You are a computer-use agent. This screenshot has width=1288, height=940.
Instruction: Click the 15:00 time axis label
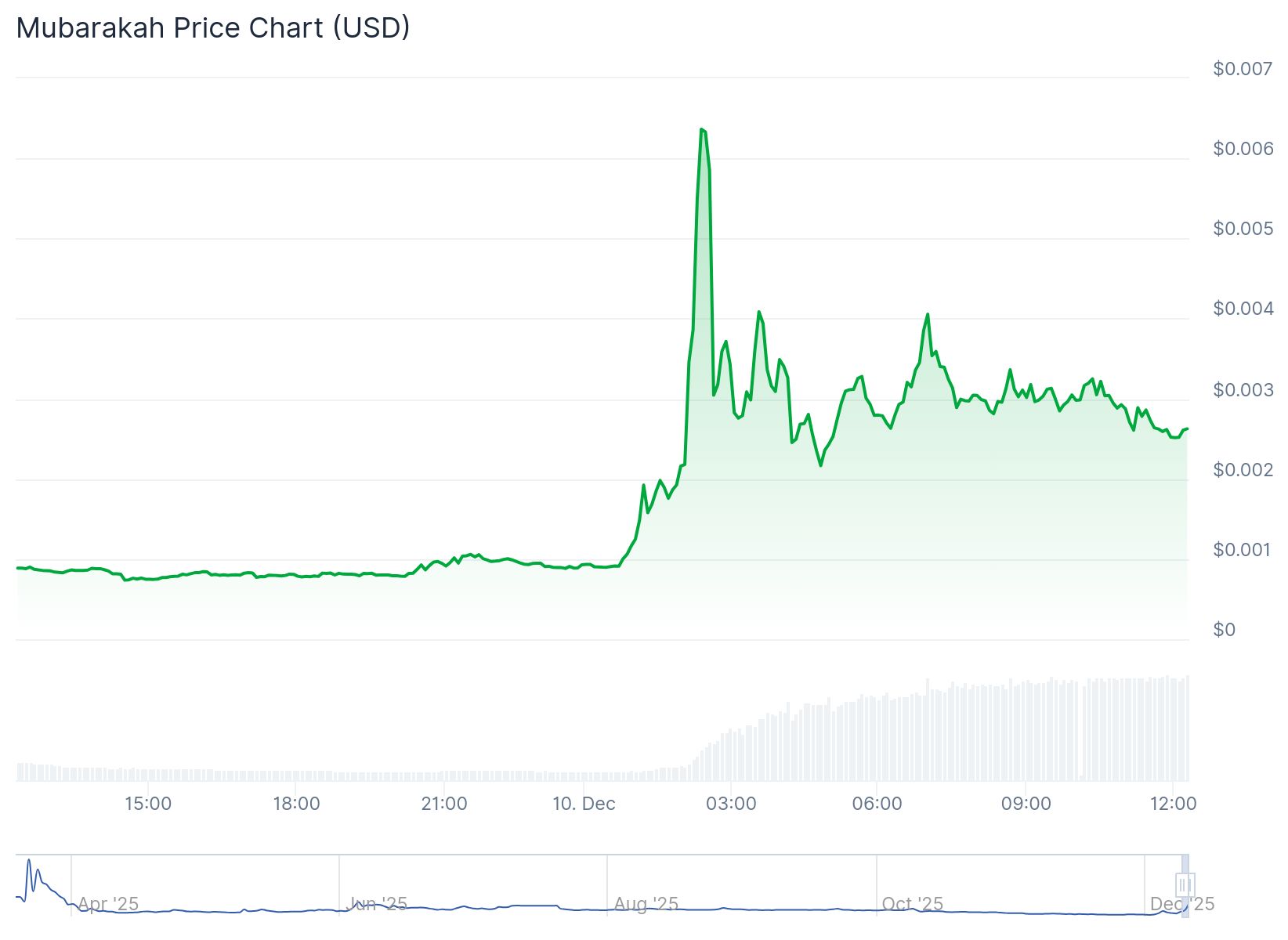click(148, 804)
